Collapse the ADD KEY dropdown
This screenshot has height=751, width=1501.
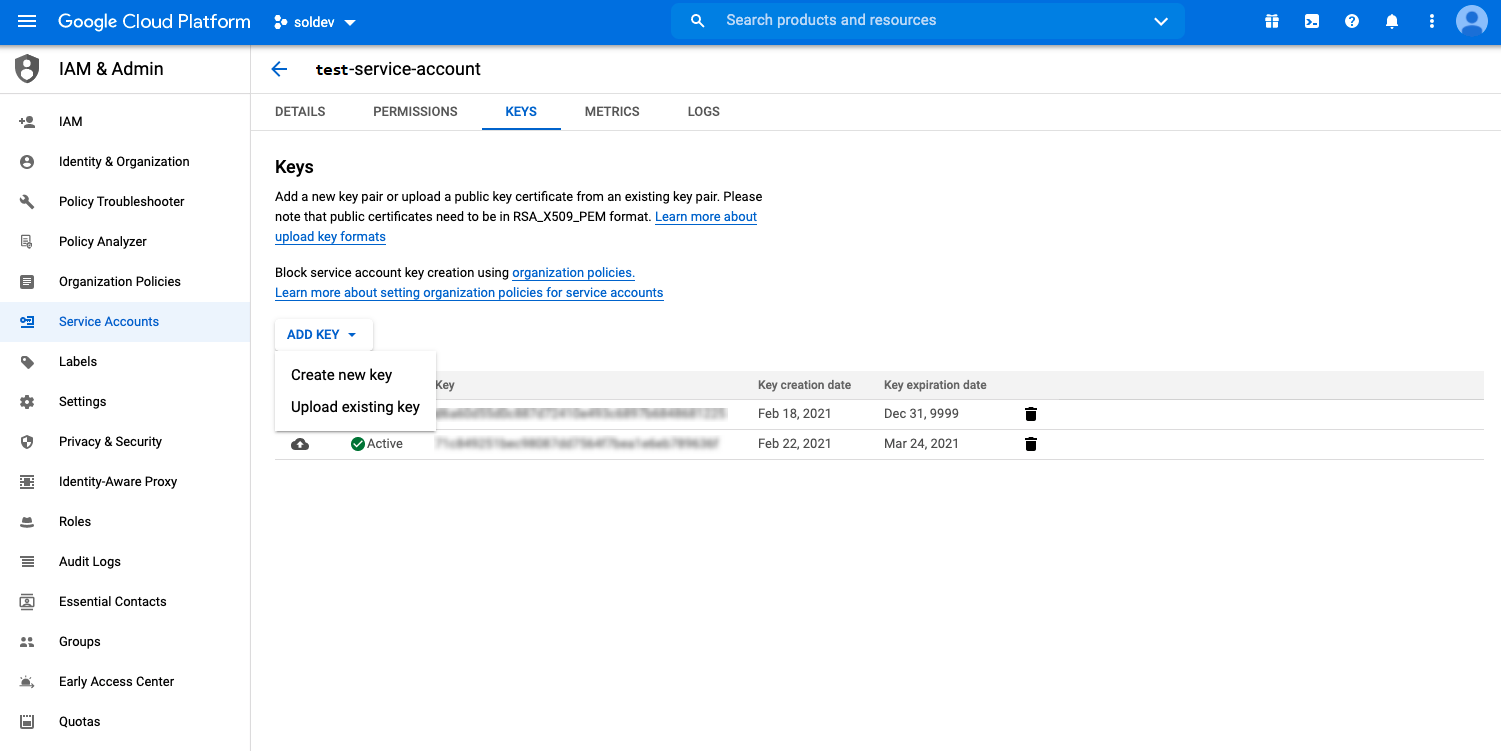tap(322, 335)
